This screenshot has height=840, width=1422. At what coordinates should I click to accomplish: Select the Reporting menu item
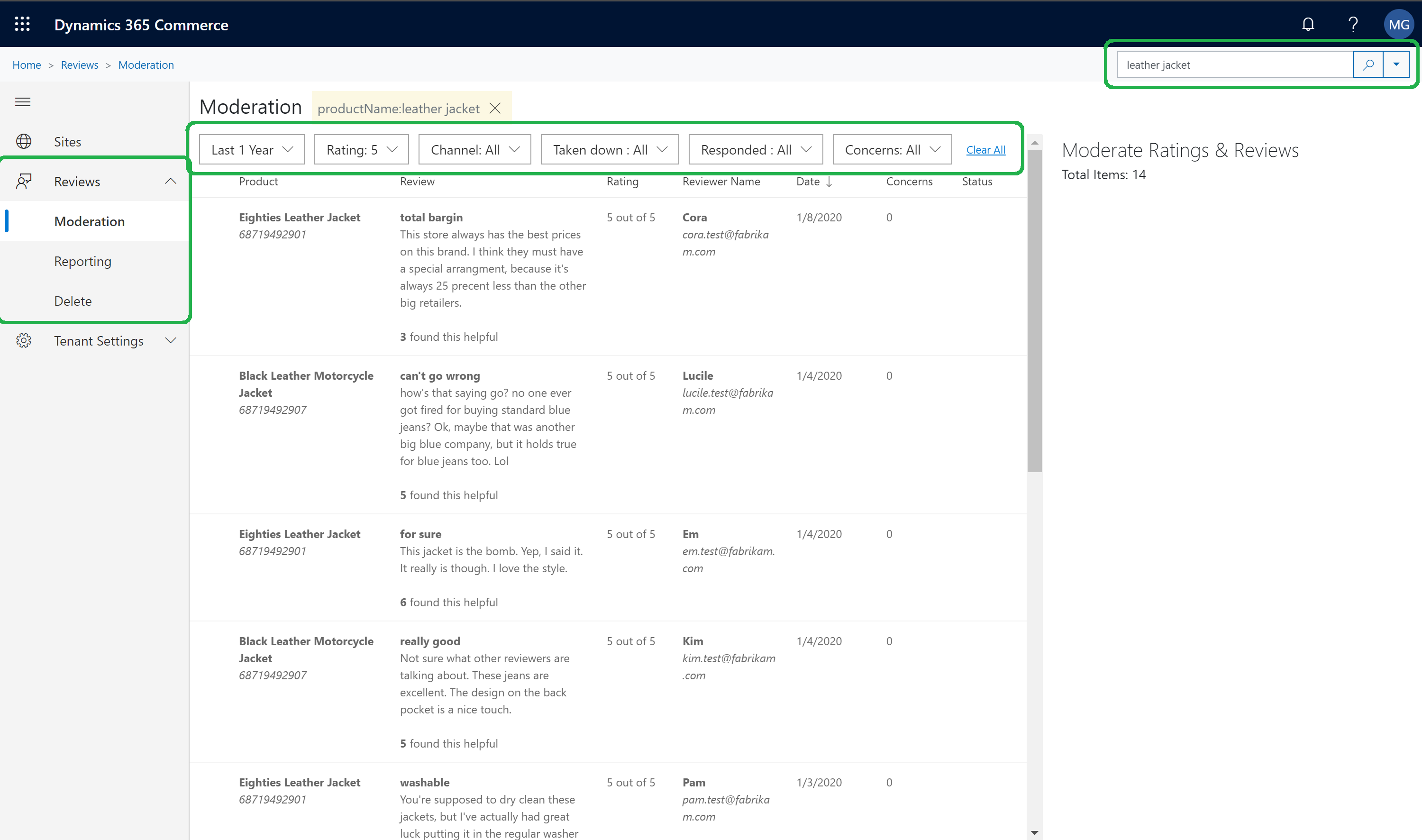(x=84, y=261)
